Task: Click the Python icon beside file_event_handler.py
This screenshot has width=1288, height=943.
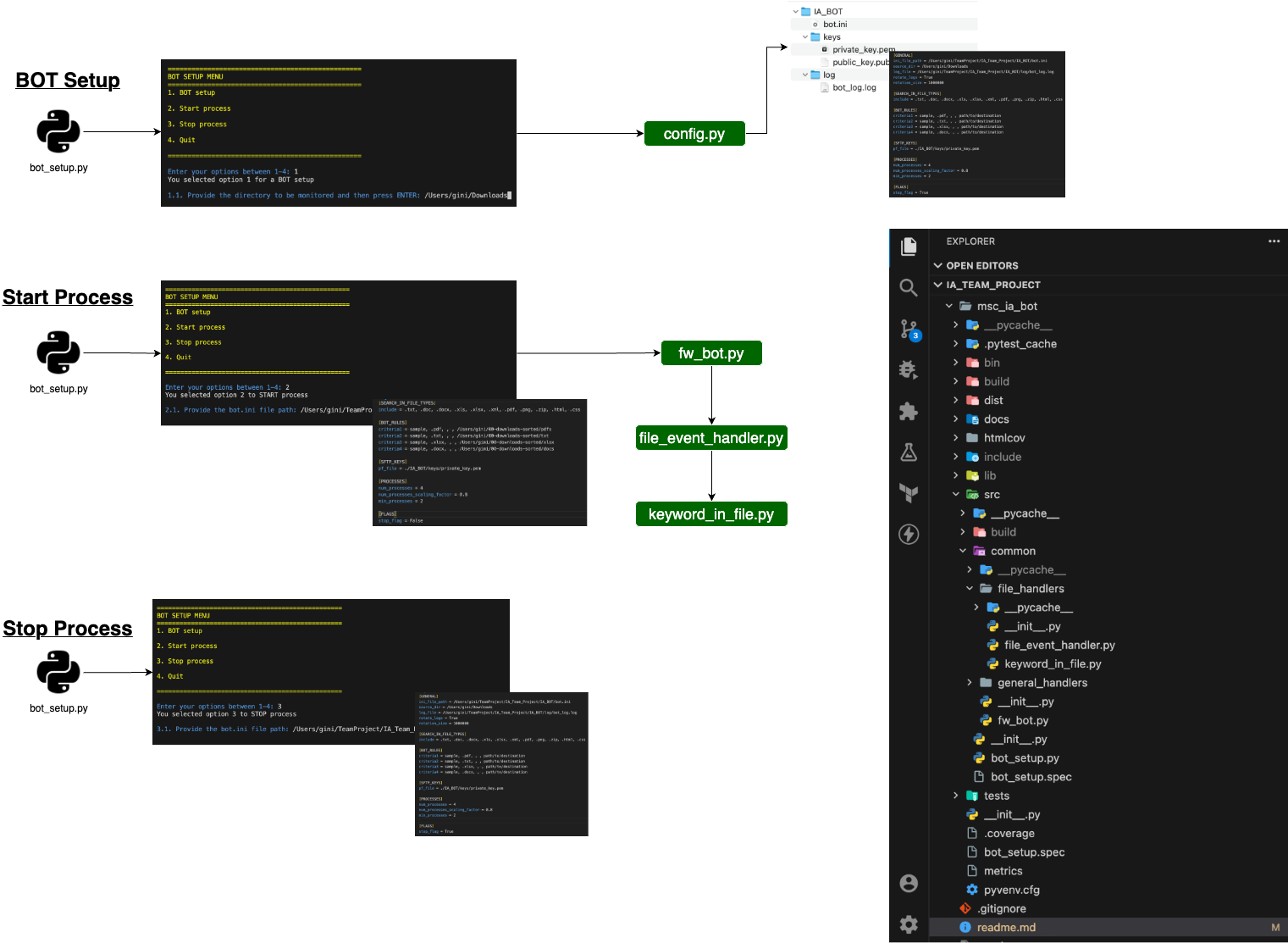Action: pos(992,646)
